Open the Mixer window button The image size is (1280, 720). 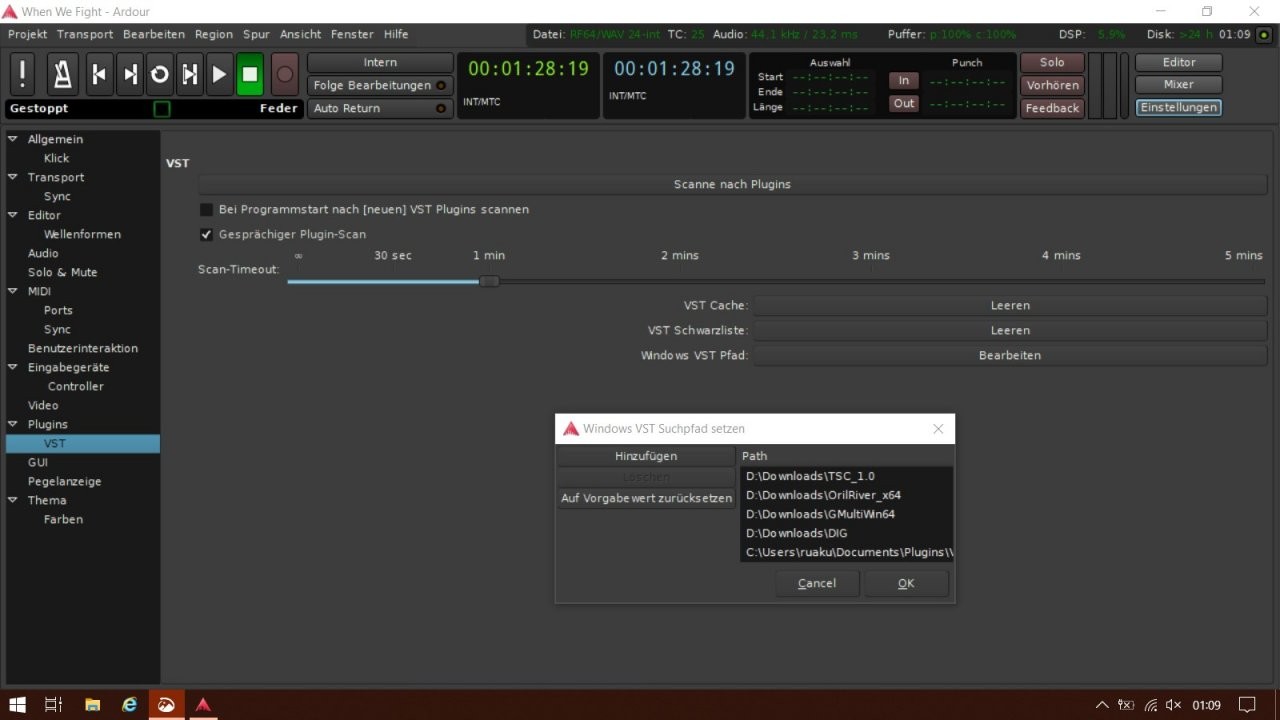tap(1178, 85)
